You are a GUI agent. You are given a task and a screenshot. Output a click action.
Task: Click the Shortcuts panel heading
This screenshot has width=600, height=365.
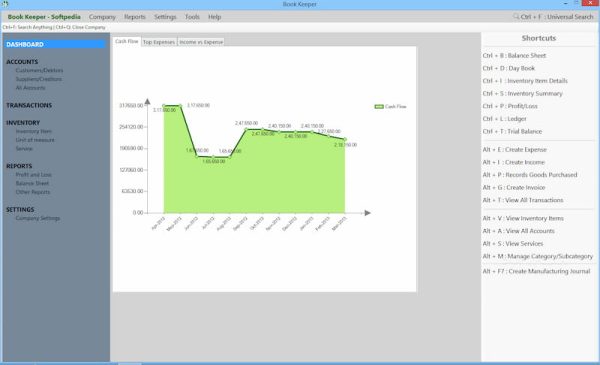[x=539, y=38]
